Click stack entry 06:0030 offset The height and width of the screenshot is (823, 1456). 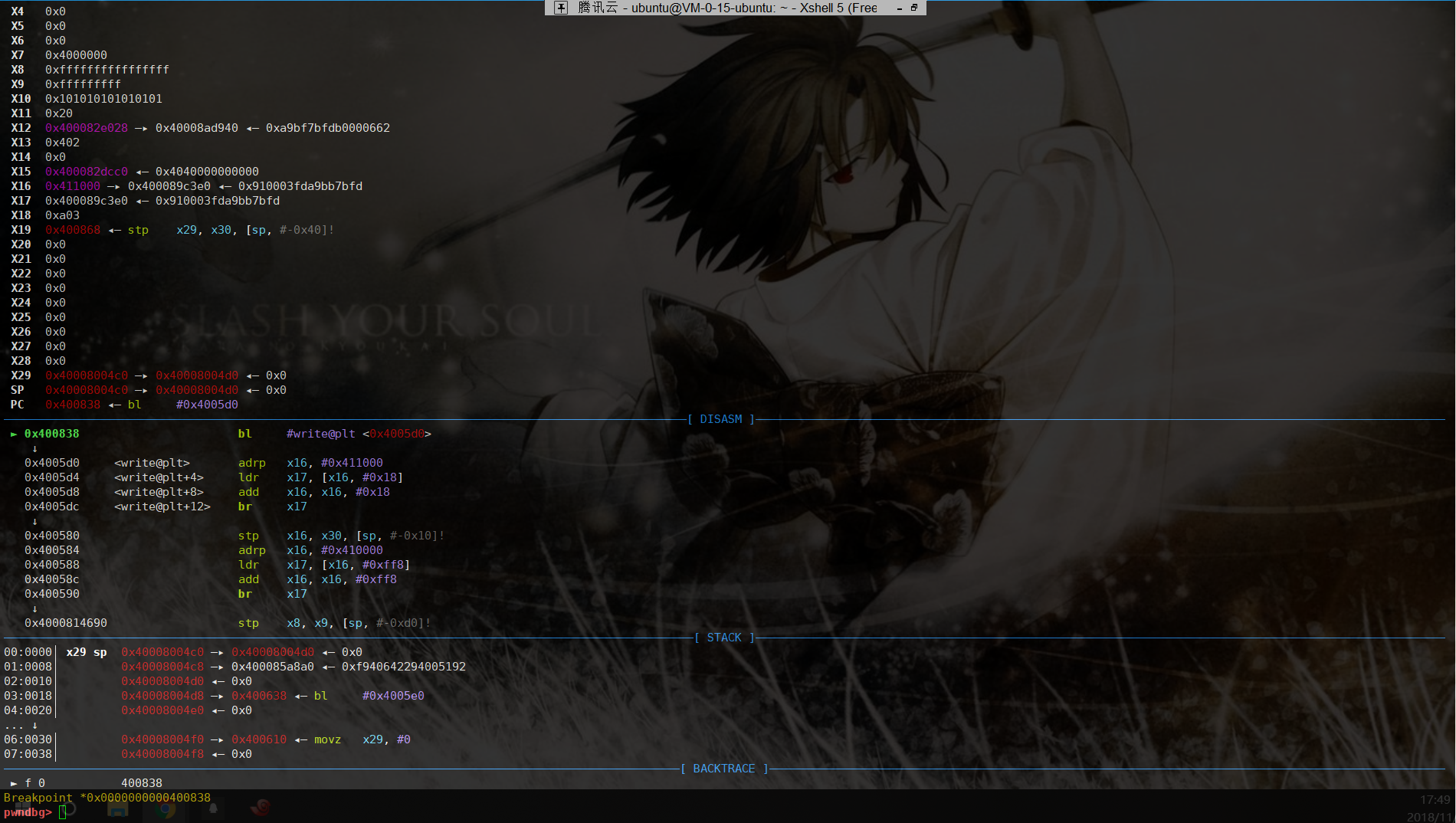pyautogui.click(x=28, y=739)
